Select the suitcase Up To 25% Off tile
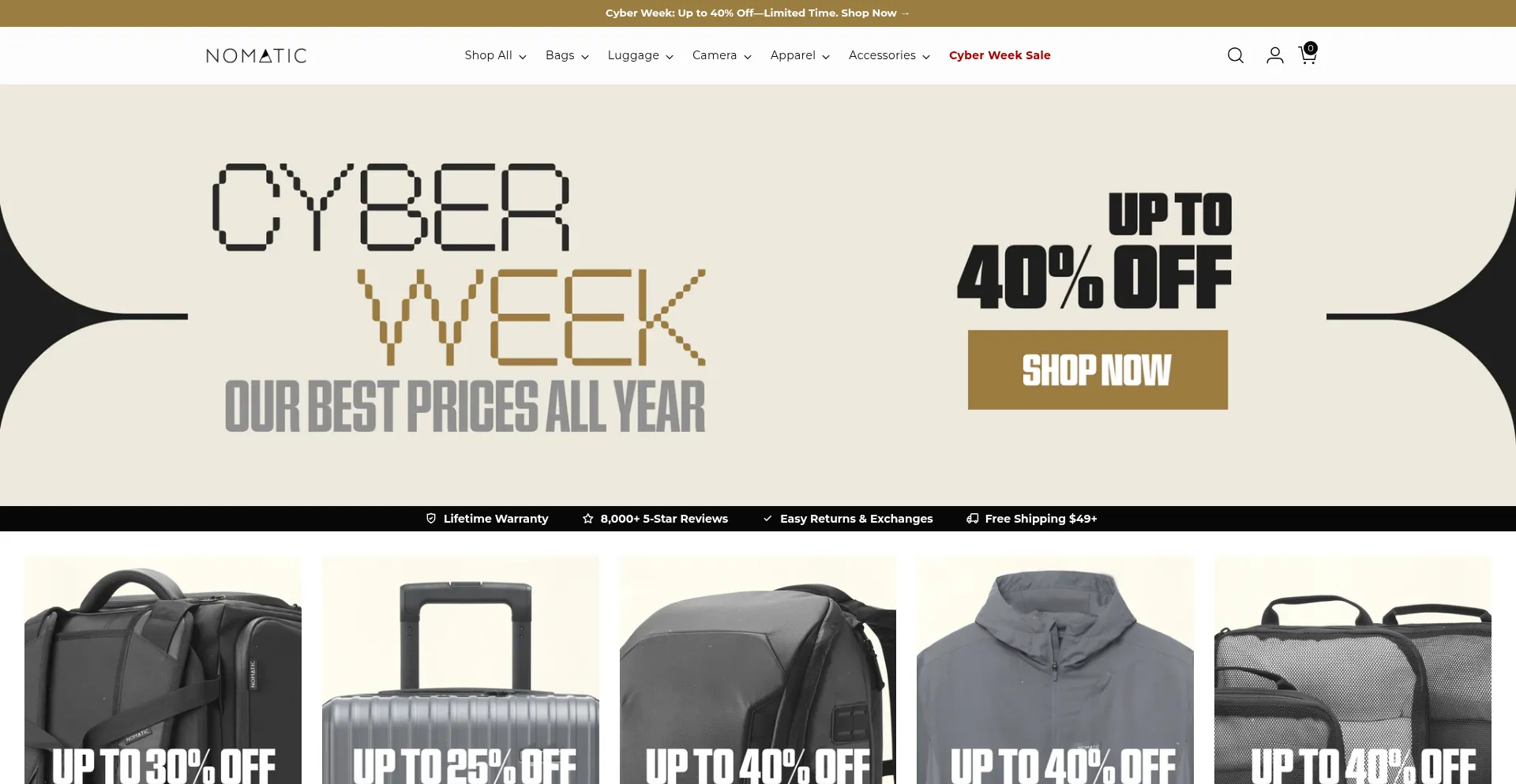The image size is (1516, 784). pos(460,670)
